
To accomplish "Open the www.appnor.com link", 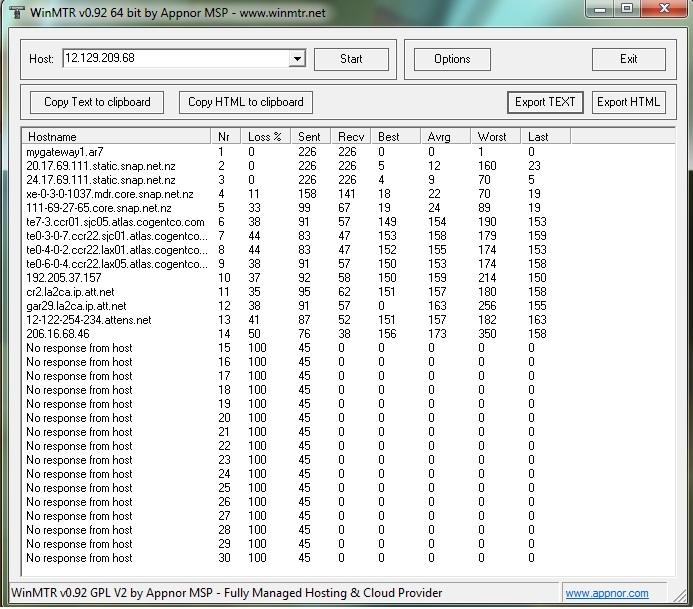I will pos(607,593).
